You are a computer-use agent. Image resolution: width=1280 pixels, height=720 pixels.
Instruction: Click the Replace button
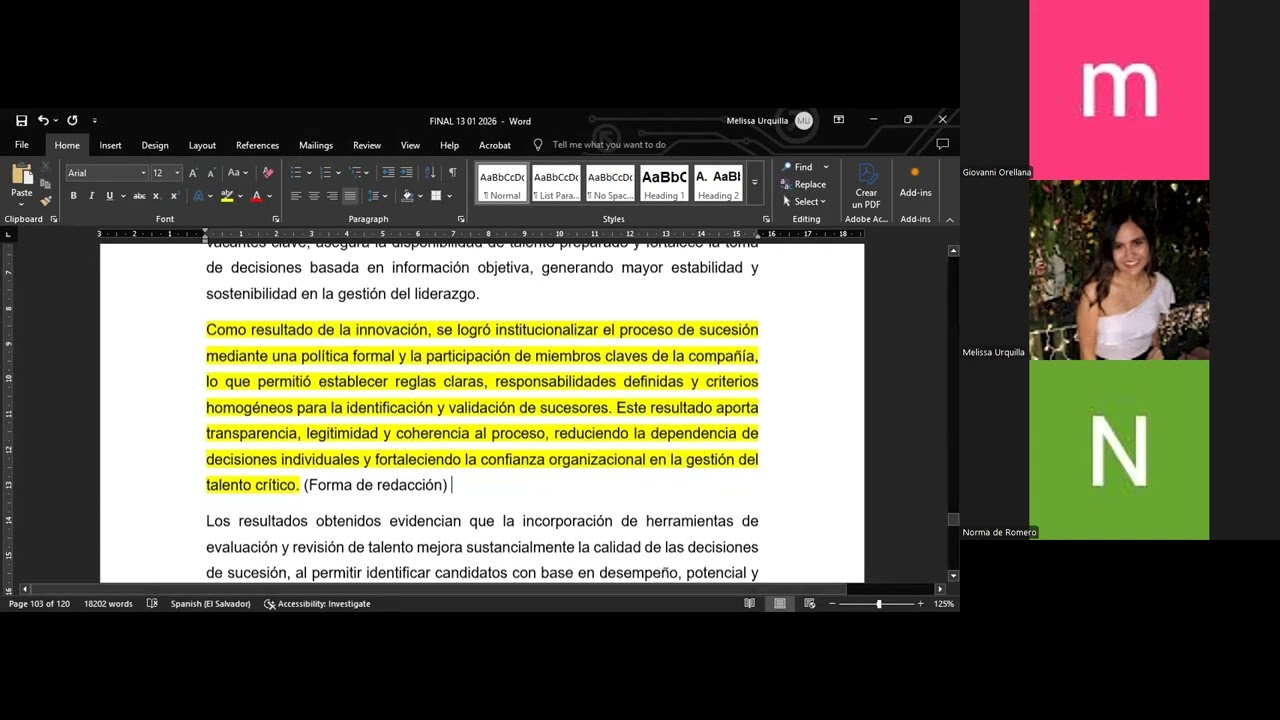(804, 184)
